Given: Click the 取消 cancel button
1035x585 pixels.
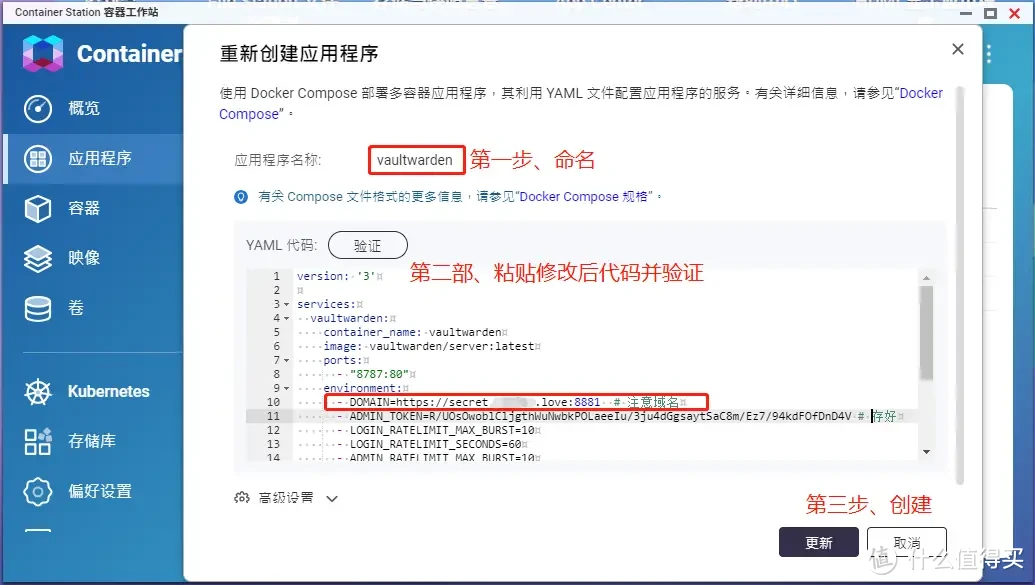Looking at the screenshot, I should 907,542.
